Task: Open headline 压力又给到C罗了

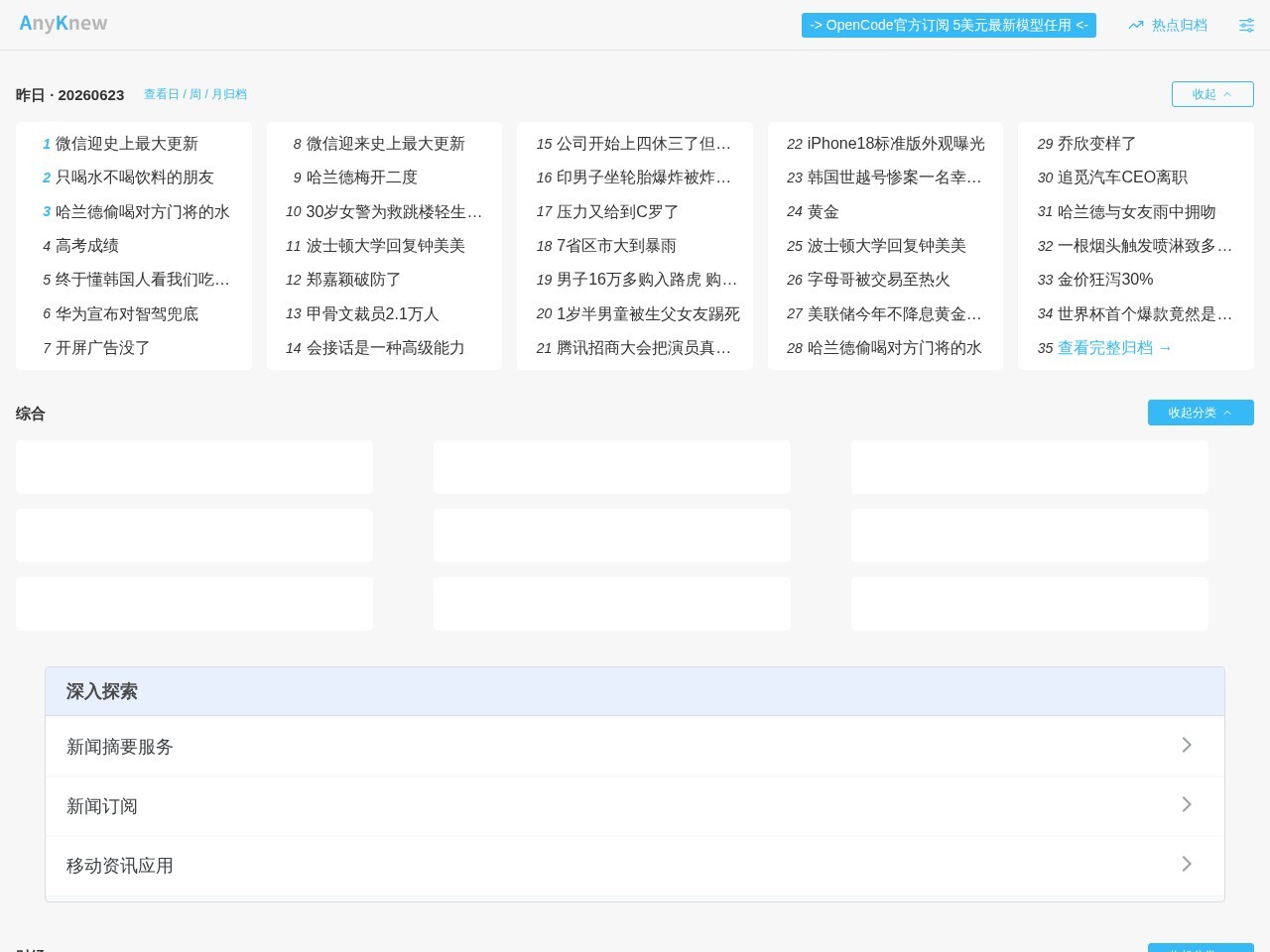Action: pyautogui.click(x=618, y=212)
